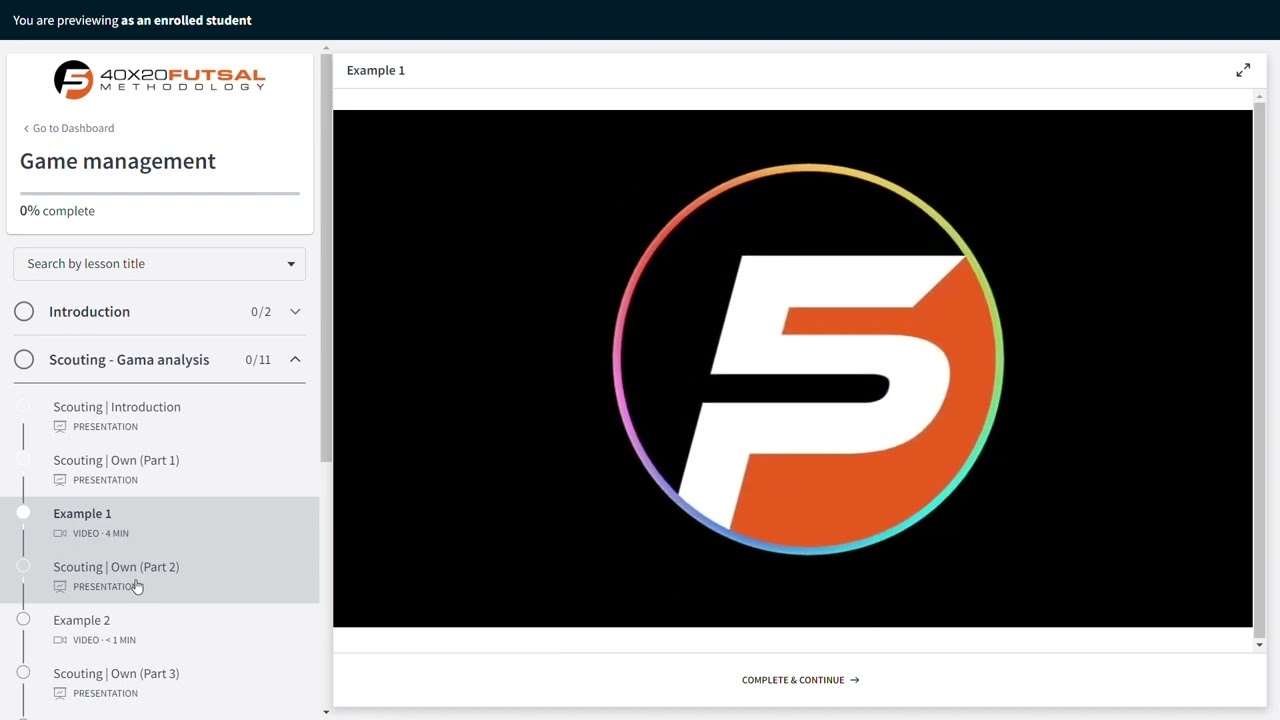Screen dimensions: 1280x720
Task: Open the Introduction section heading
Action: click(89, 312)
